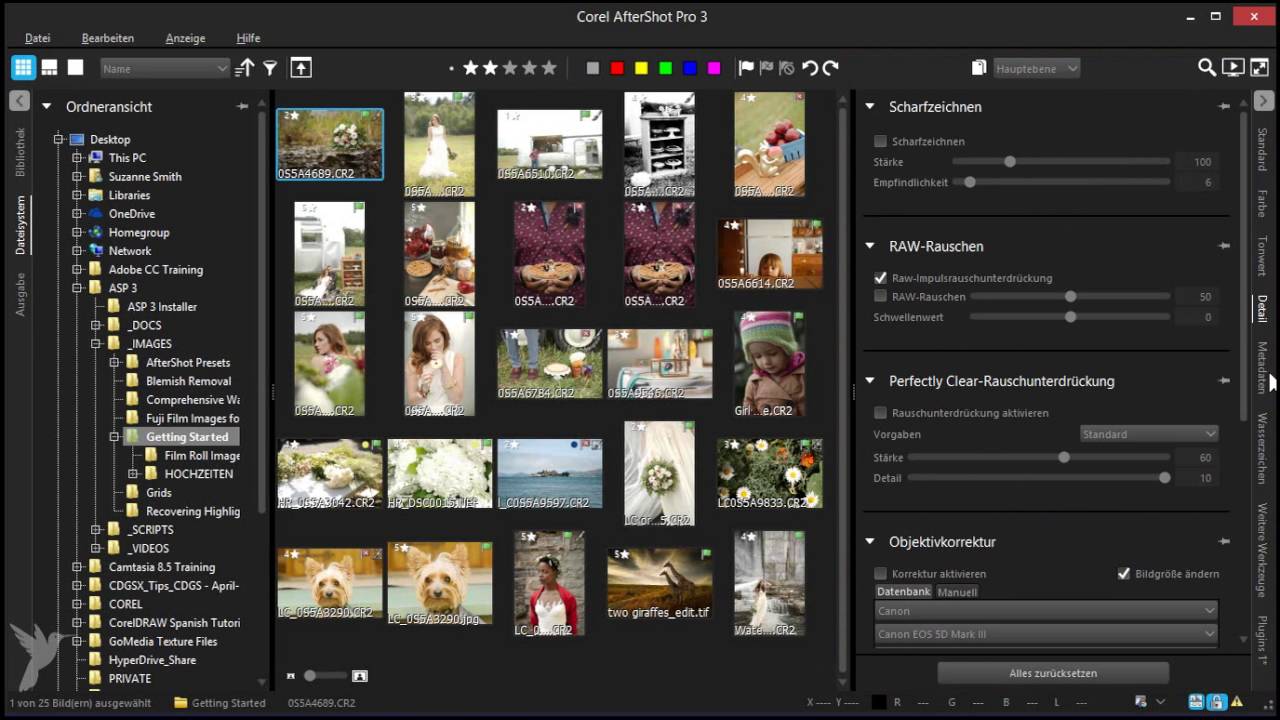Toggle full screen view icon
This screenshot has width=1280, height=720.
pyautogui.click(x=1259, y=68)
